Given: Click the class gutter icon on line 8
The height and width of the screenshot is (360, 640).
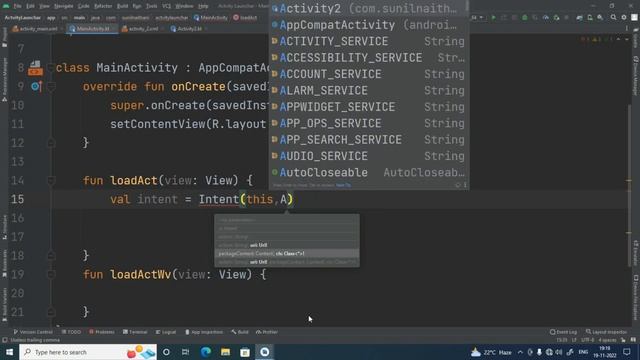Looking at the screenshot, I should point(35,68).
